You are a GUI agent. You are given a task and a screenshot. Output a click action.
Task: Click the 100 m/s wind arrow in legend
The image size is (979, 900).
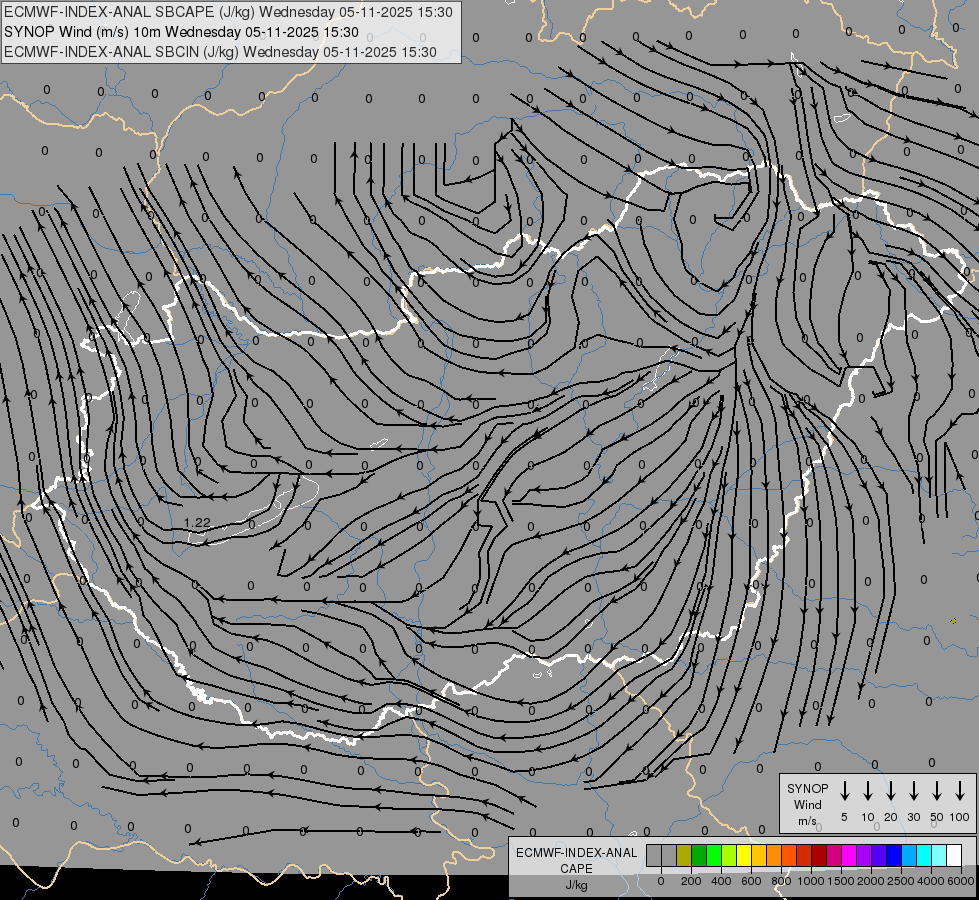960,790
